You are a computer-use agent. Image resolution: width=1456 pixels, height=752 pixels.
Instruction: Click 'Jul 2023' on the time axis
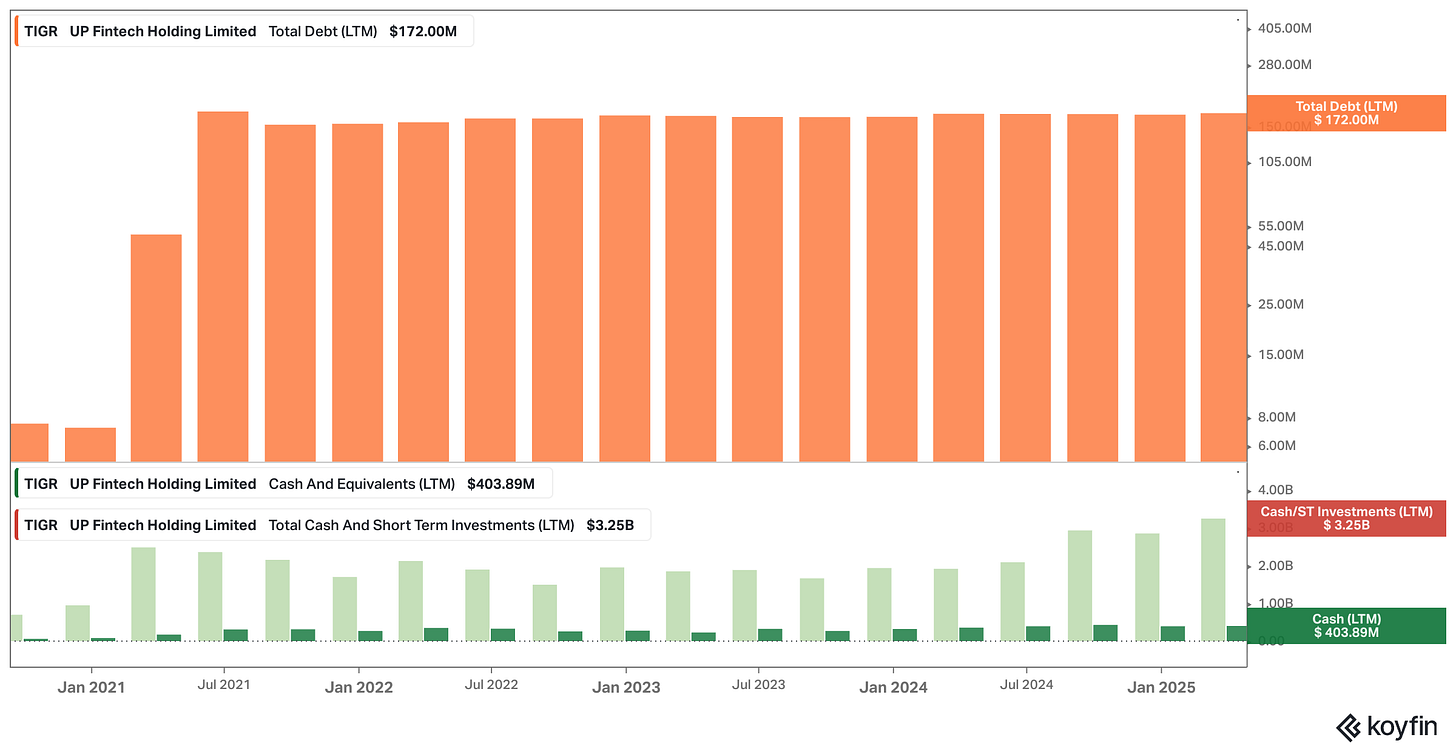758,685
